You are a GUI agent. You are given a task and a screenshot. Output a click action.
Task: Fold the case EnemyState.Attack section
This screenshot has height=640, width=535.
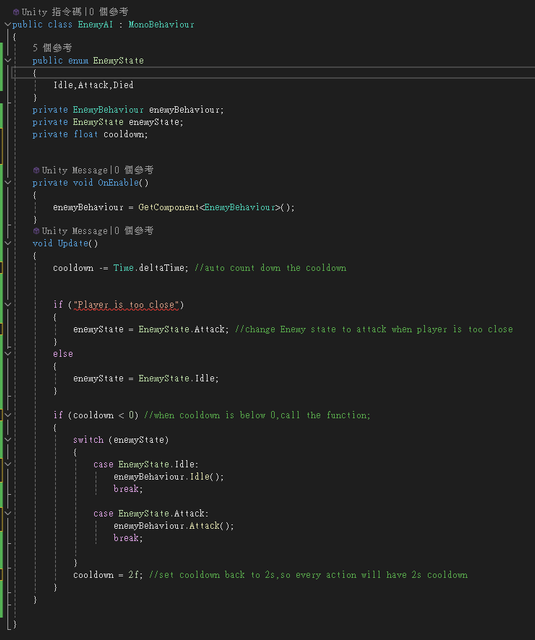[7, 513]
